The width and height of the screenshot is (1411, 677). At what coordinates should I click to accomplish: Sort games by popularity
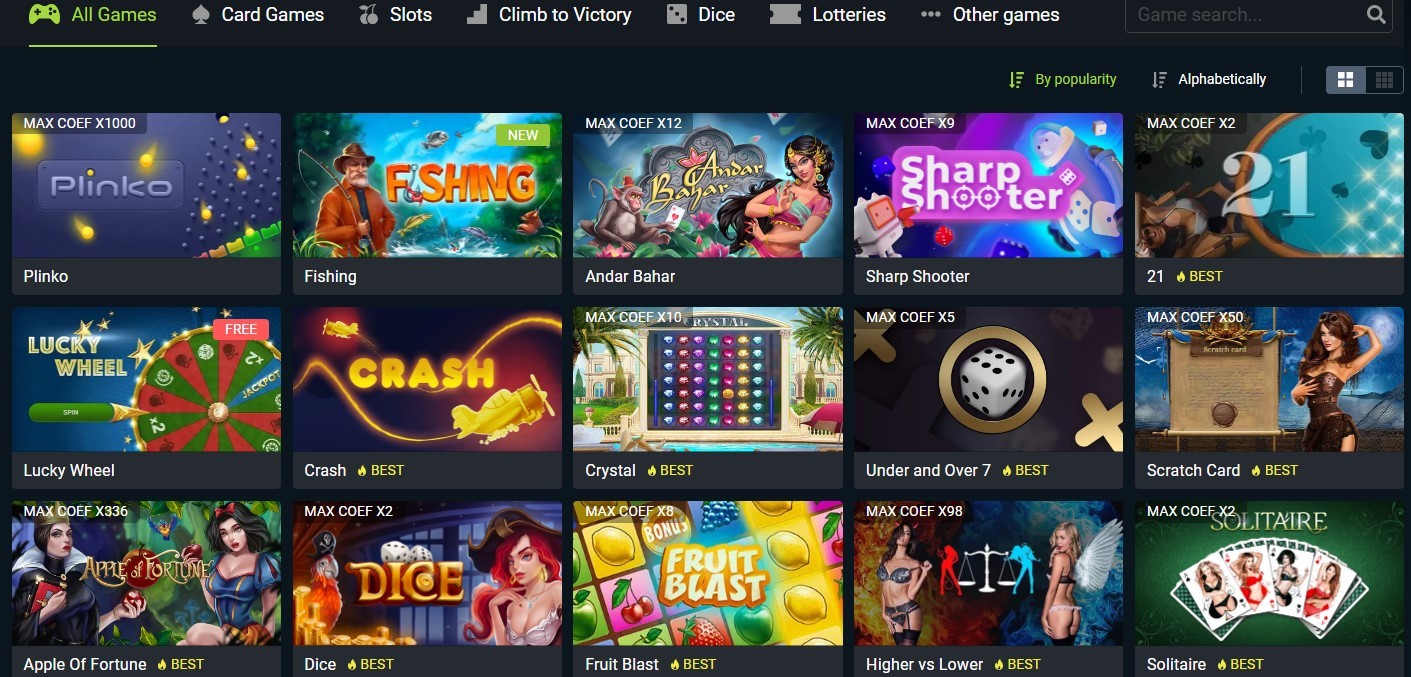tap(1063, 79)
